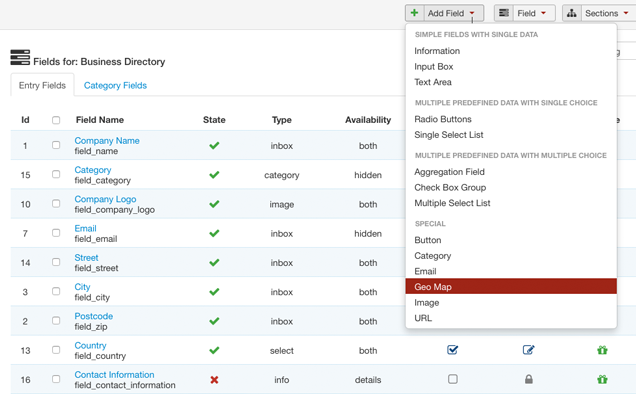Click the red X state for Contact Information
The width and height of the screenshot is (636, 394).
(214, 379)
